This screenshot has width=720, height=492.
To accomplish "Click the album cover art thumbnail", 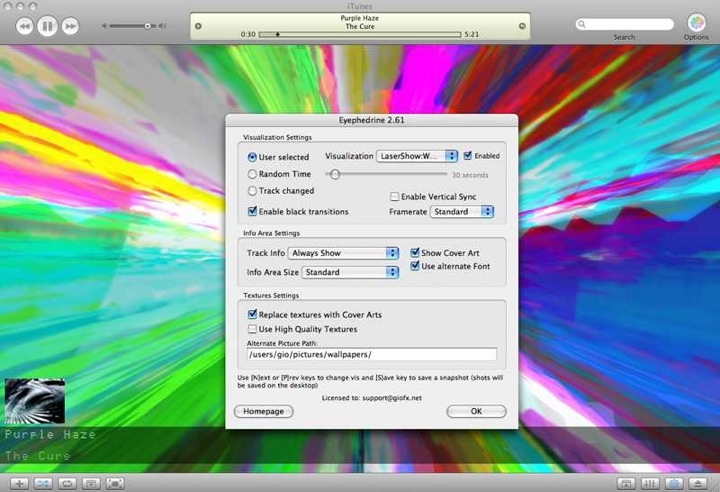I will (x=35, y=401).
